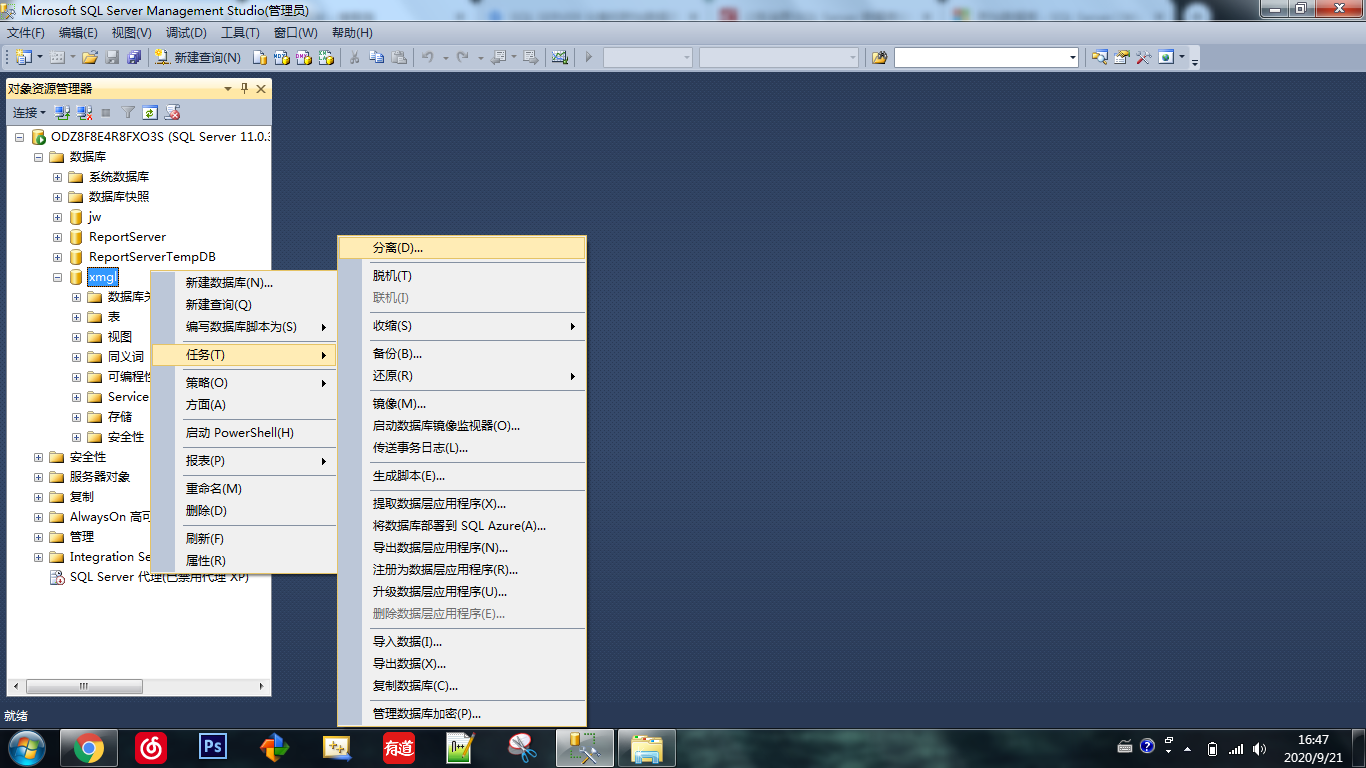
Task: Expand the 视图 folder under xmgl
Action: 77,337
